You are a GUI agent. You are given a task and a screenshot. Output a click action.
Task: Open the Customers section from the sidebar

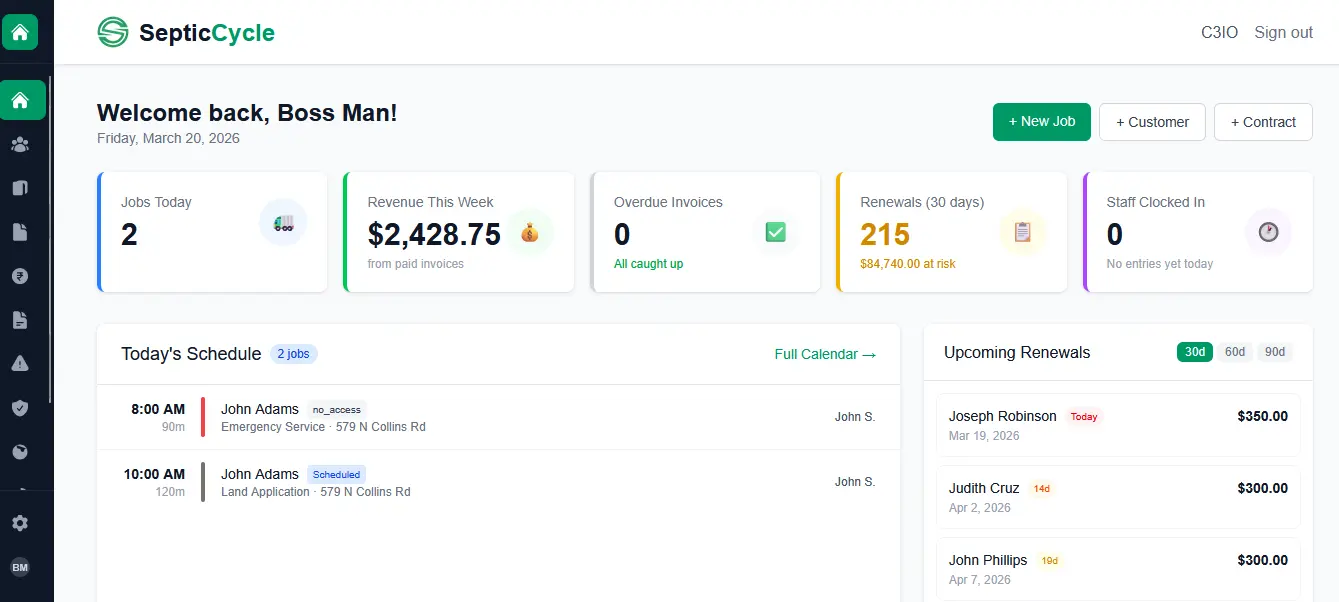click(23, 143)
